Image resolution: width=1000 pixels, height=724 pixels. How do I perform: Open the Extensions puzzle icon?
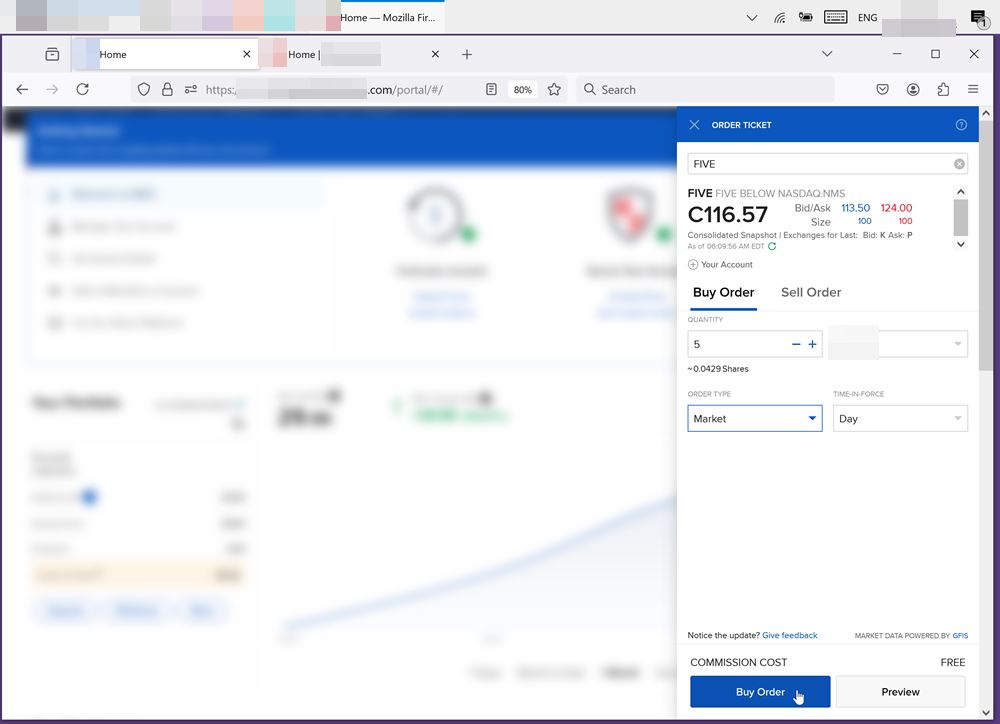(943, 89)
